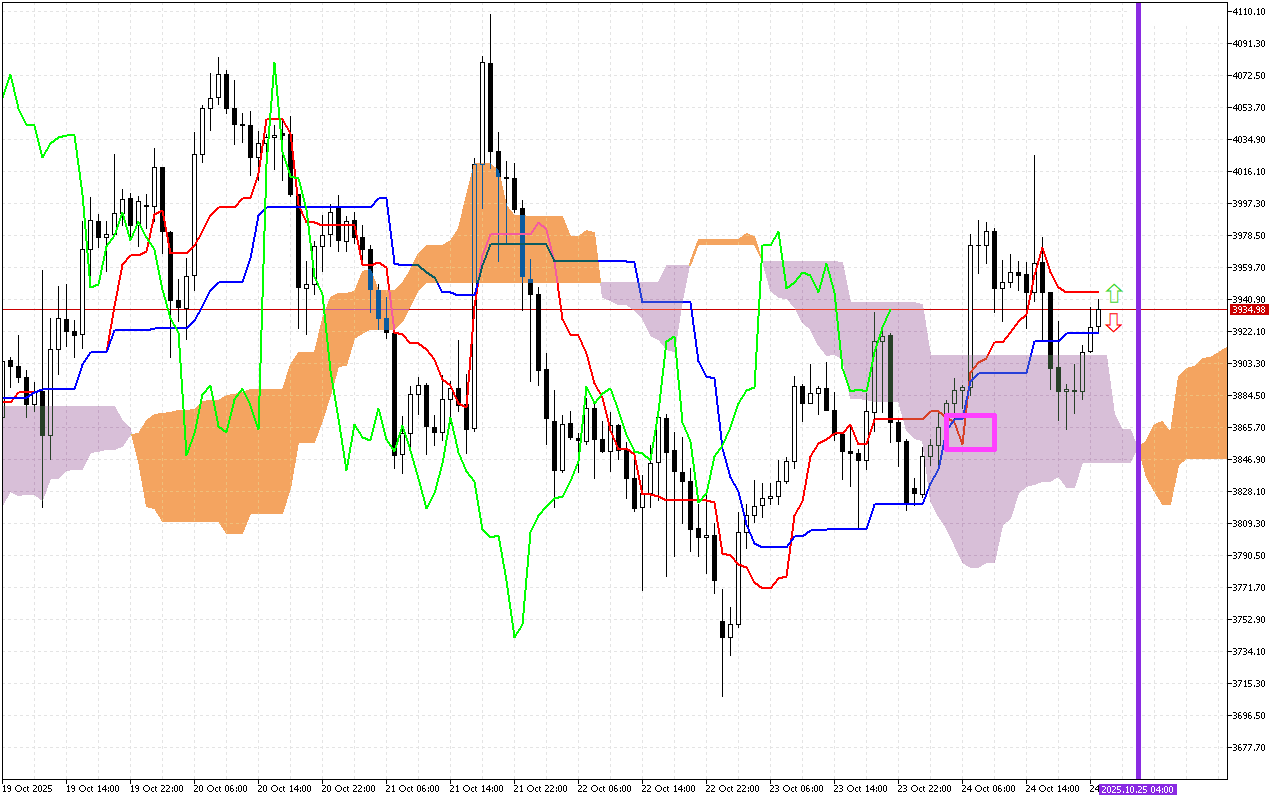The height and width of the screenshot is (800, 1280).
Task: Select the vertical purple line marker
Action: point(1140,400)
